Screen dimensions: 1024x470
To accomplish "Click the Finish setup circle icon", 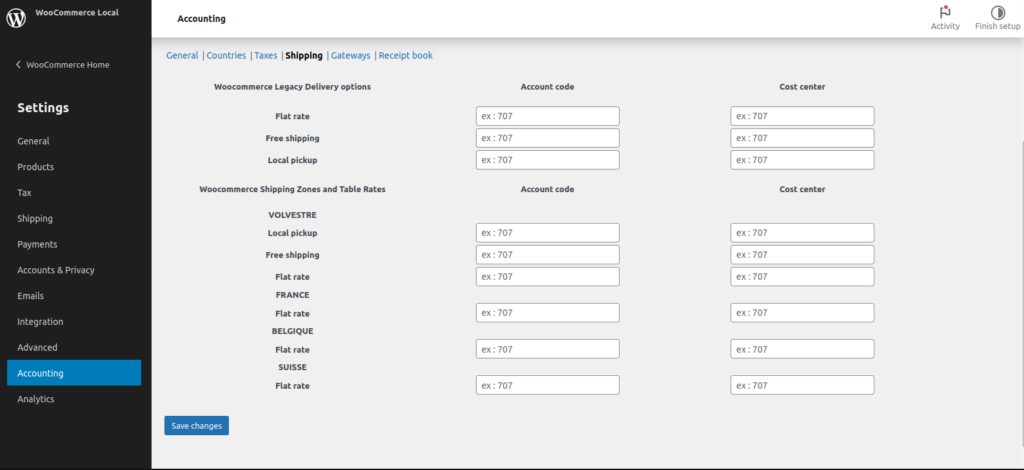I will coord(997,12).
